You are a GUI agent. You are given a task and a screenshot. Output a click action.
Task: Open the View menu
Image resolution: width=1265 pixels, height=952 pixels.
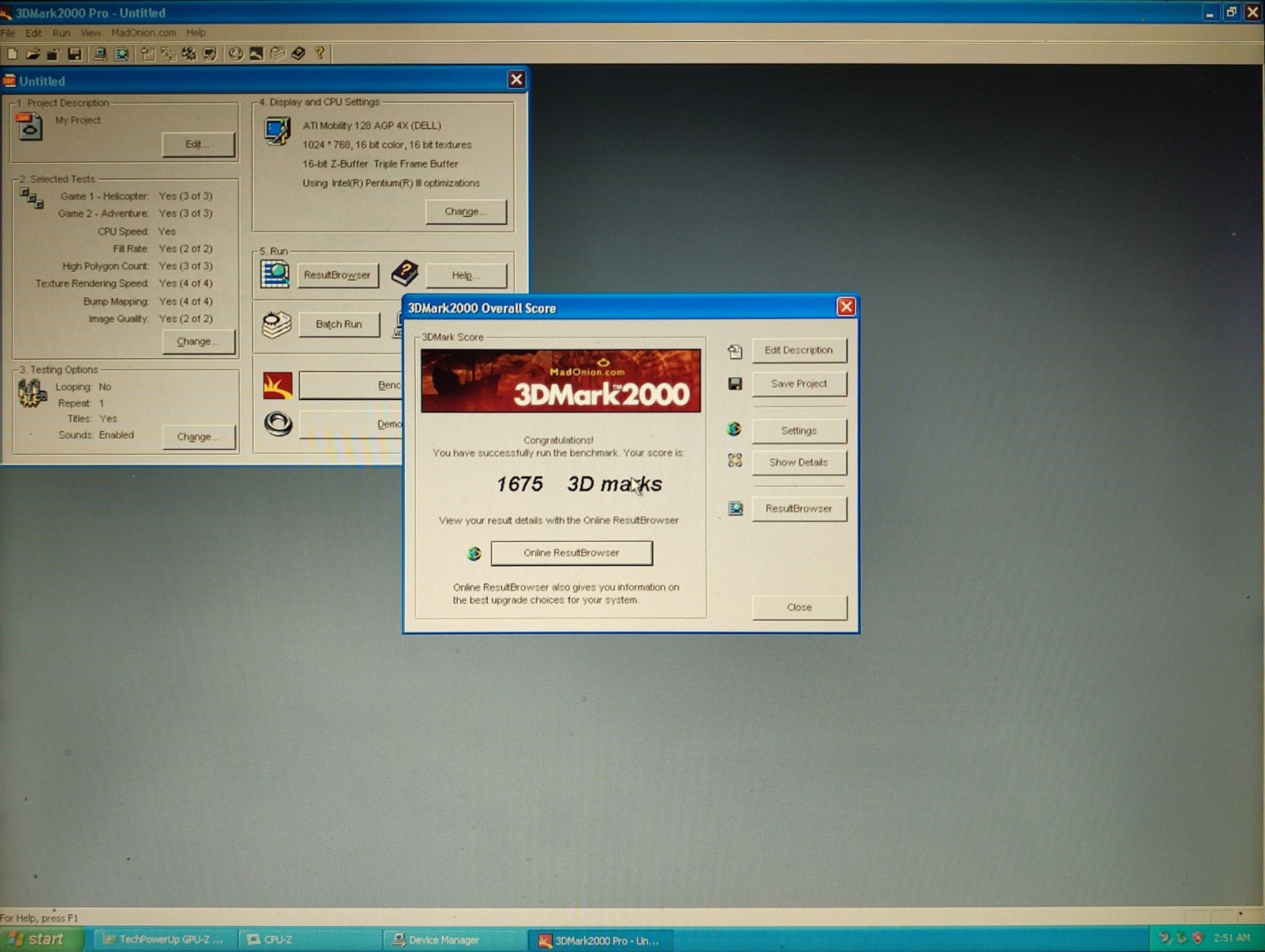[x=91, y=33]
